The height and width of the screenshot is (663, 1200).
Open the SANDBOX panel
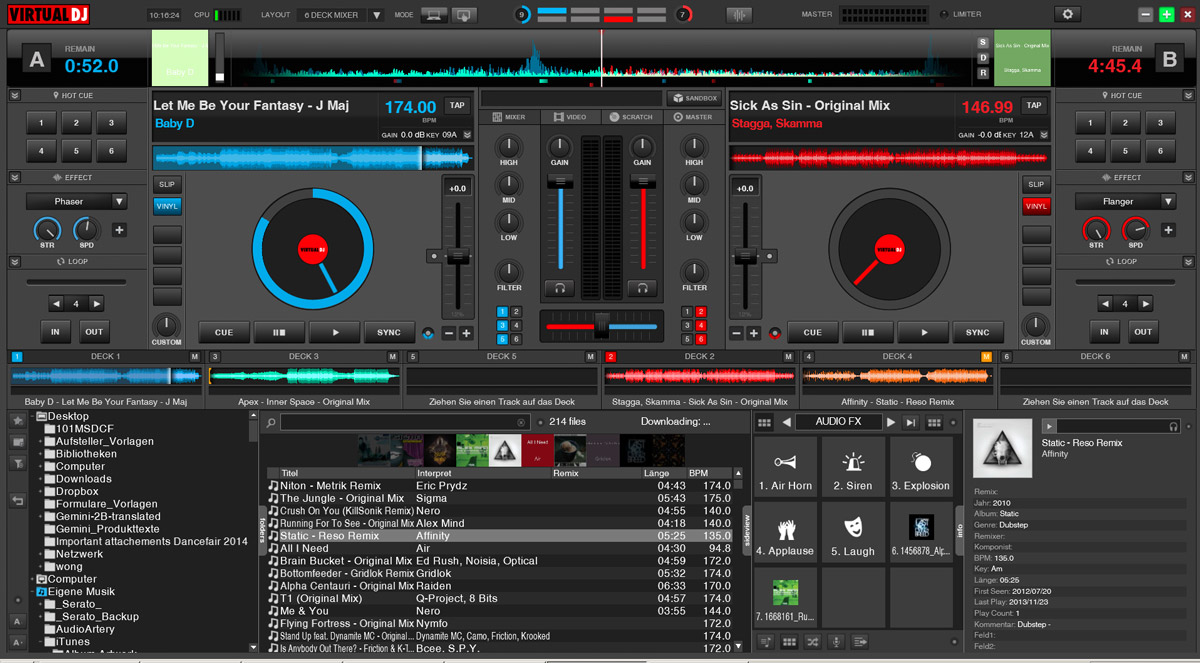click(x=694, y=97)
